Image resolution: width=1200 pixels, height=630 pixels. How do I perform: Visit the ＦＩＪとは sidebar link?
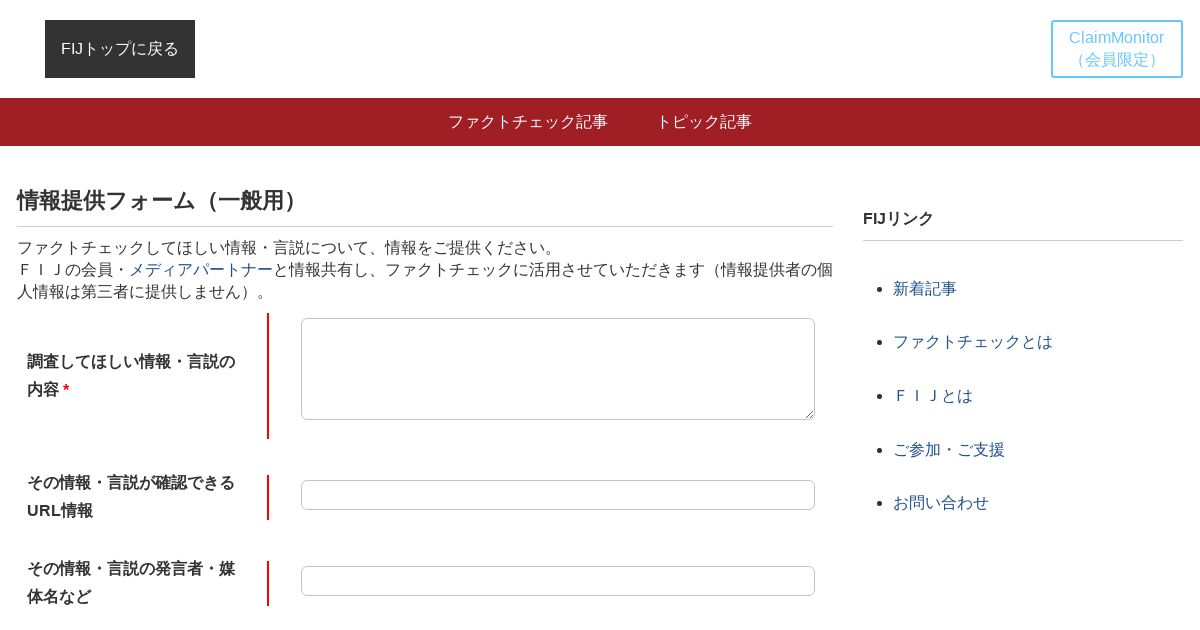tap(932, 396)
